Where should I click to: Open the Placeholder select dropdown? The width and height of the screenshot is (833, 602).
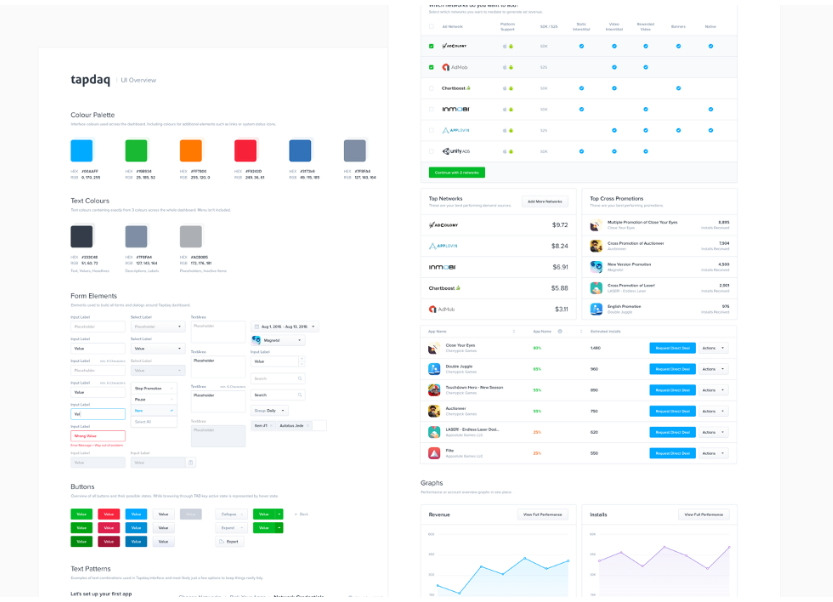[x=158, y=327]
